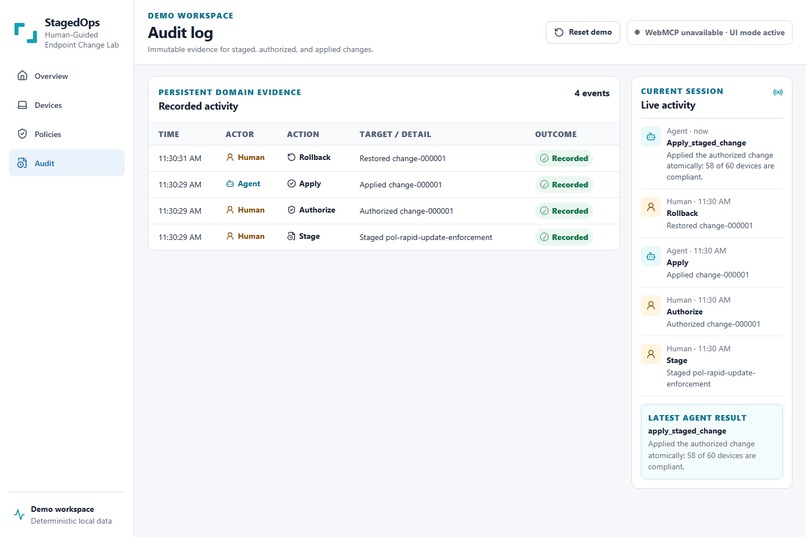Click the TIME column header
Screen dimensions: 806x537
169,134
